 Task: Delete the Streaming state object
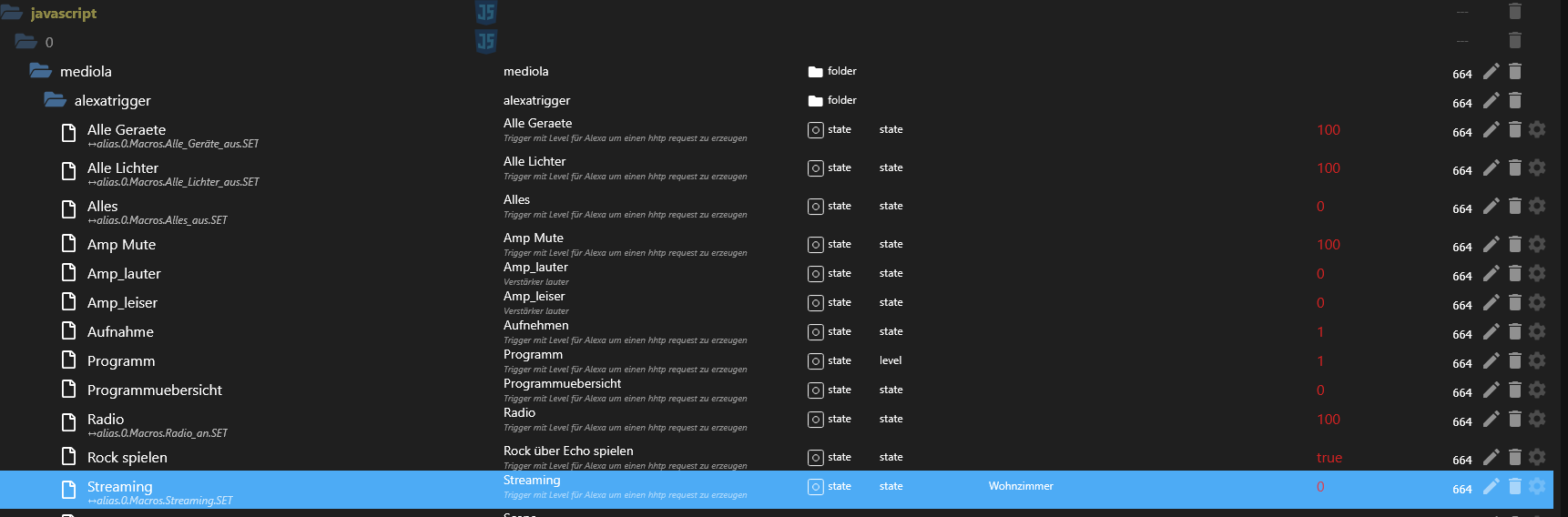coord(1515,486)
